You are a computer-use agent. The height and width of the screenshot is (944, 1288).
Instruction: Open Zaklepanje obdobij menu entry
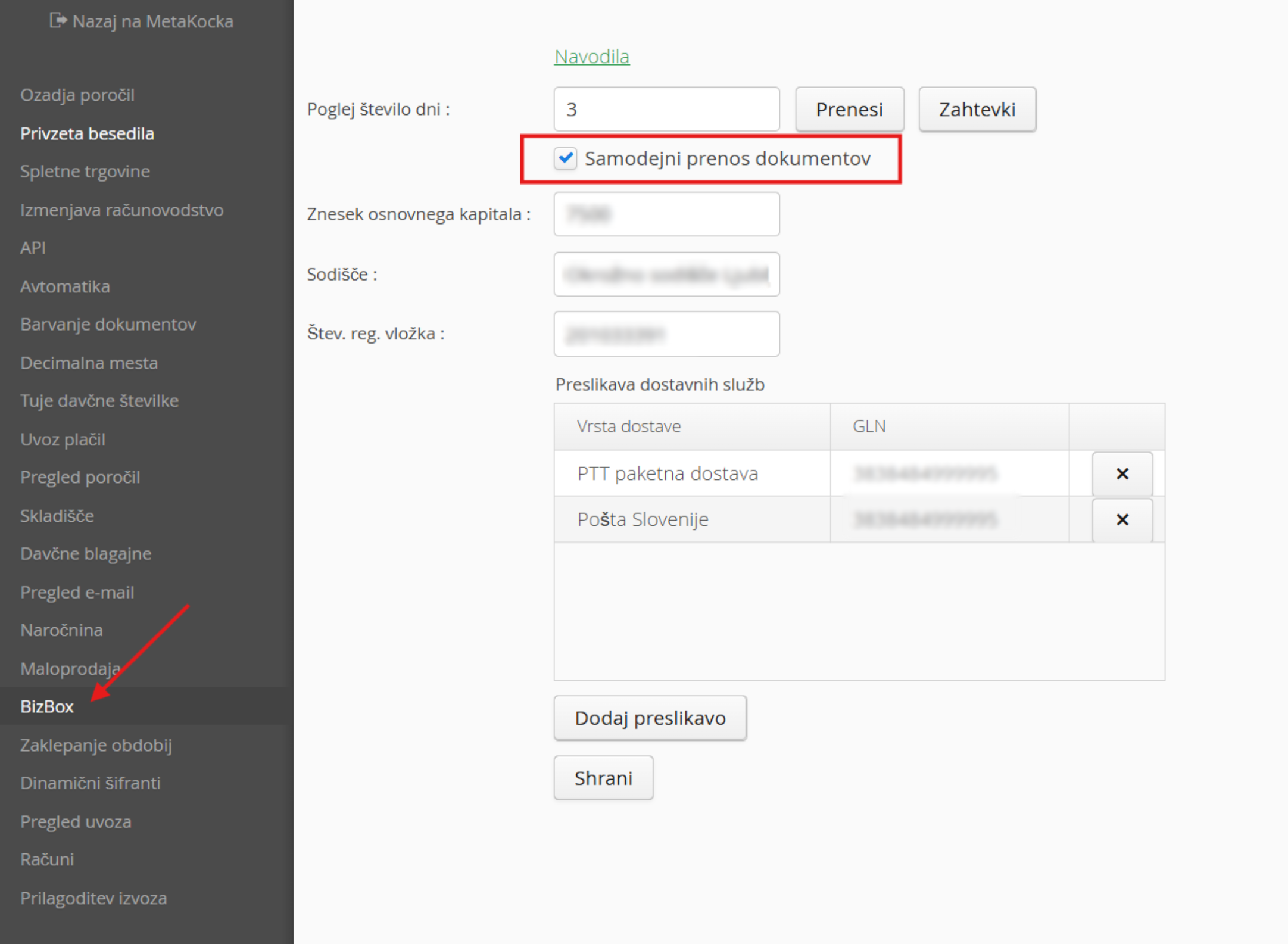(96, 745)
